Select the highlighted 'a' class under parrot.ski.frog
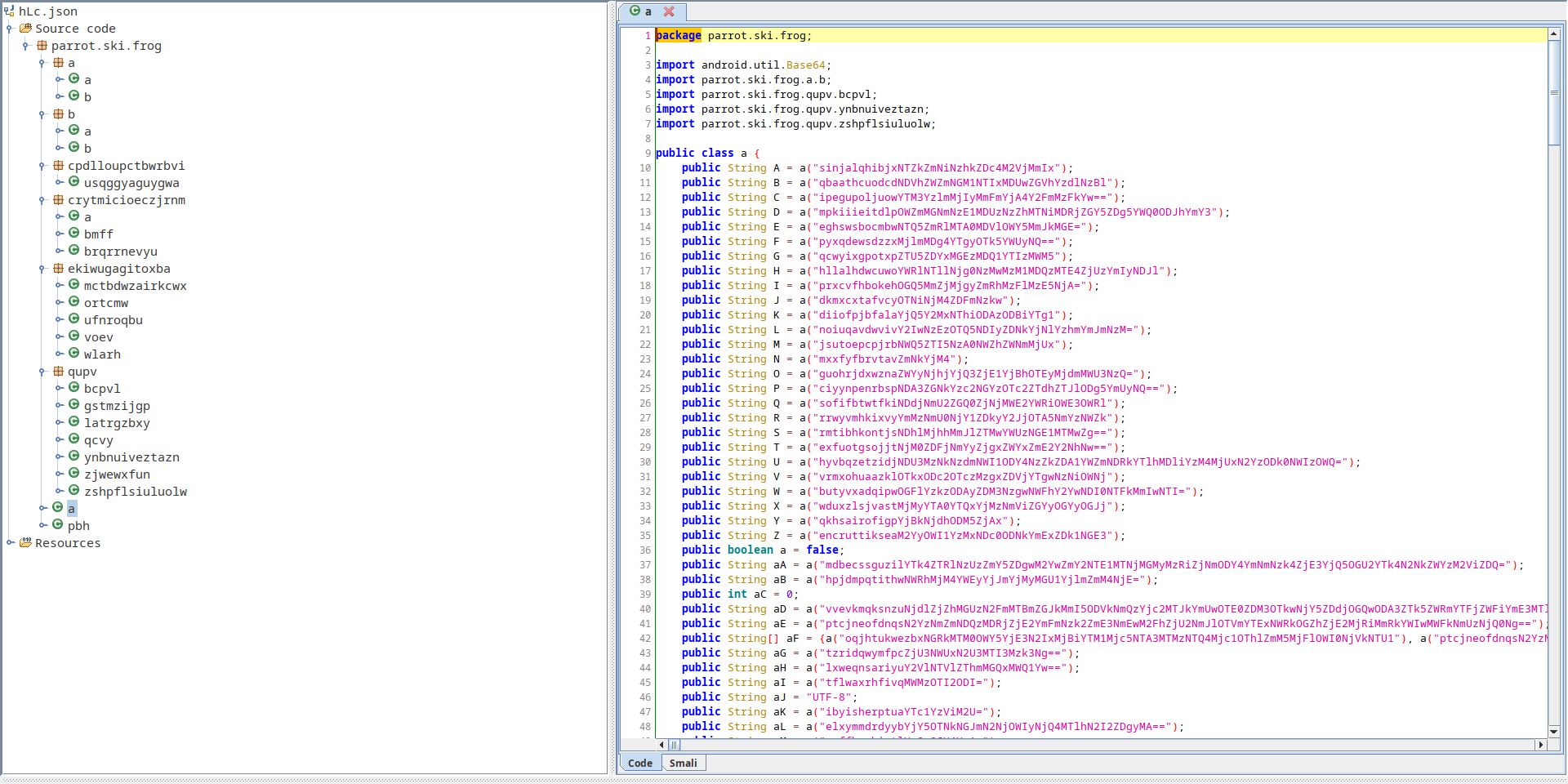The height and width of the screenshot is (784, 1568). pyautogui.click(x=71, y=509)
